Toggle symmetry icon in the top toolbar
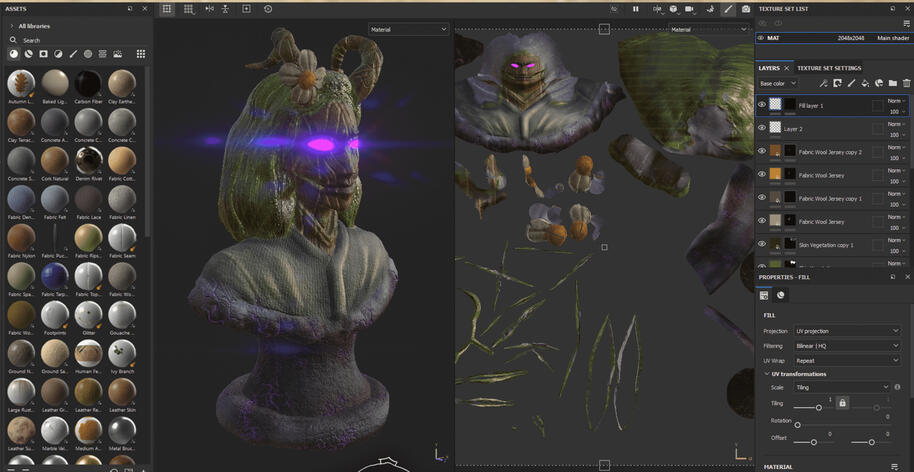 click(209, 9)
